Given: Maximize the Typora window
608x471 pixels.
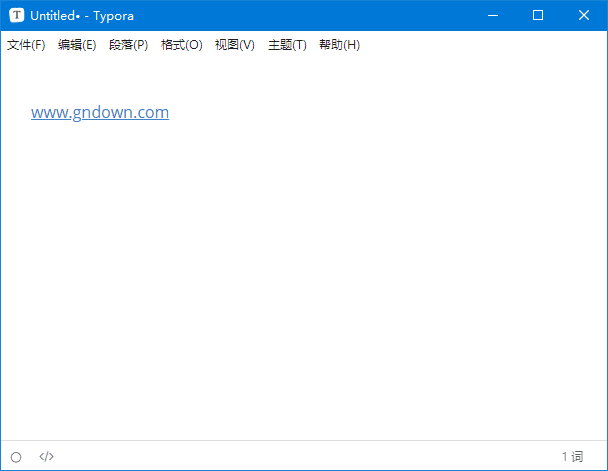Looking at the screenshot, I should pyautogui.click(x=538, y=15).
